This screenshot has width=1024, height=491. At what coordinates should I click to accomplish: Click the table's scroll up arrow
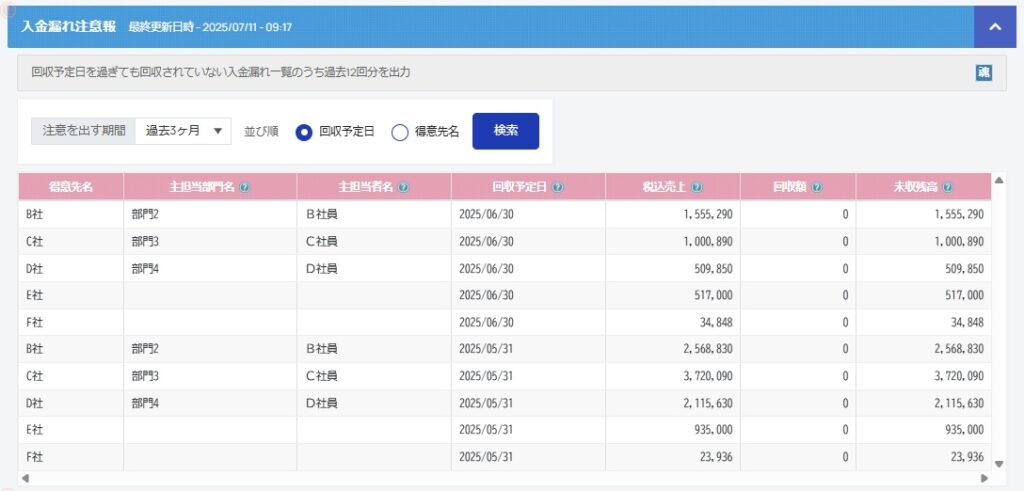[999, 180]
